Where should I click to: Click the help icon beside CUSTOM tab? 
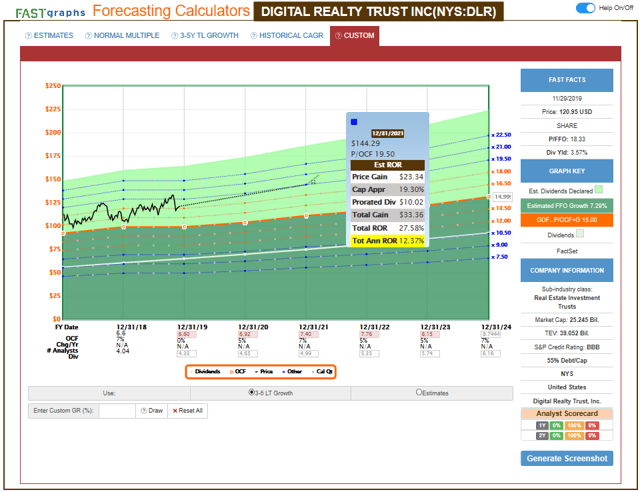(338, 36)
